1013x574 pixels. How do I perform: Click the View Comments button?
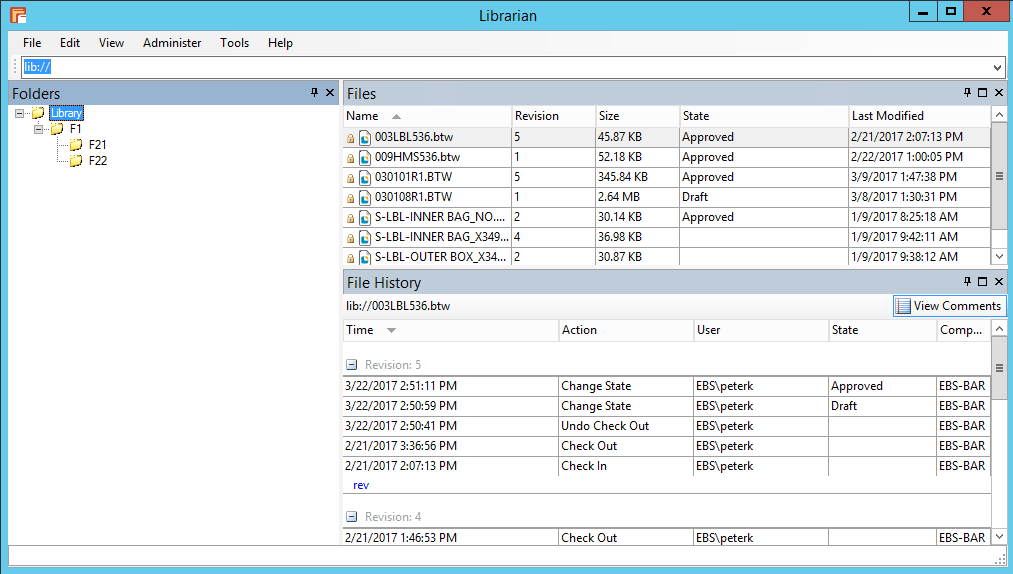pyautogui.click(x=950, y=306)
